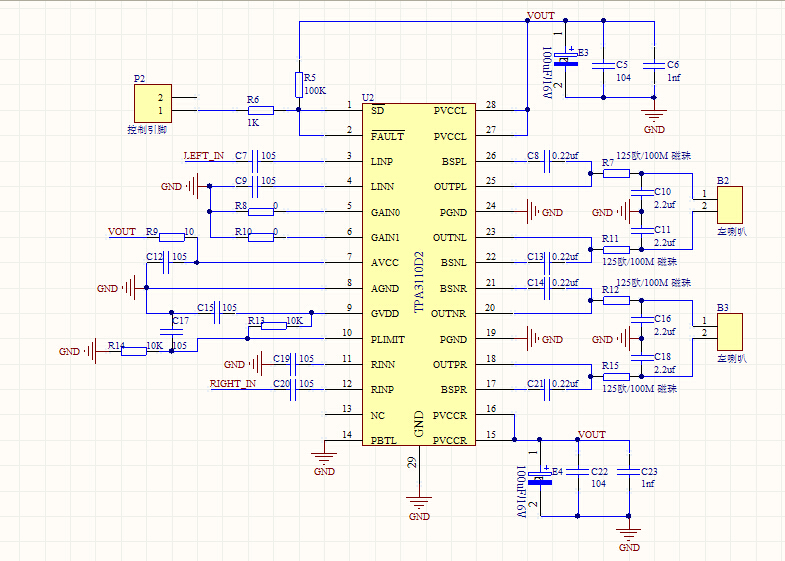Select capacitor C6 1nf symbol
785x561 pixels.
654,66
